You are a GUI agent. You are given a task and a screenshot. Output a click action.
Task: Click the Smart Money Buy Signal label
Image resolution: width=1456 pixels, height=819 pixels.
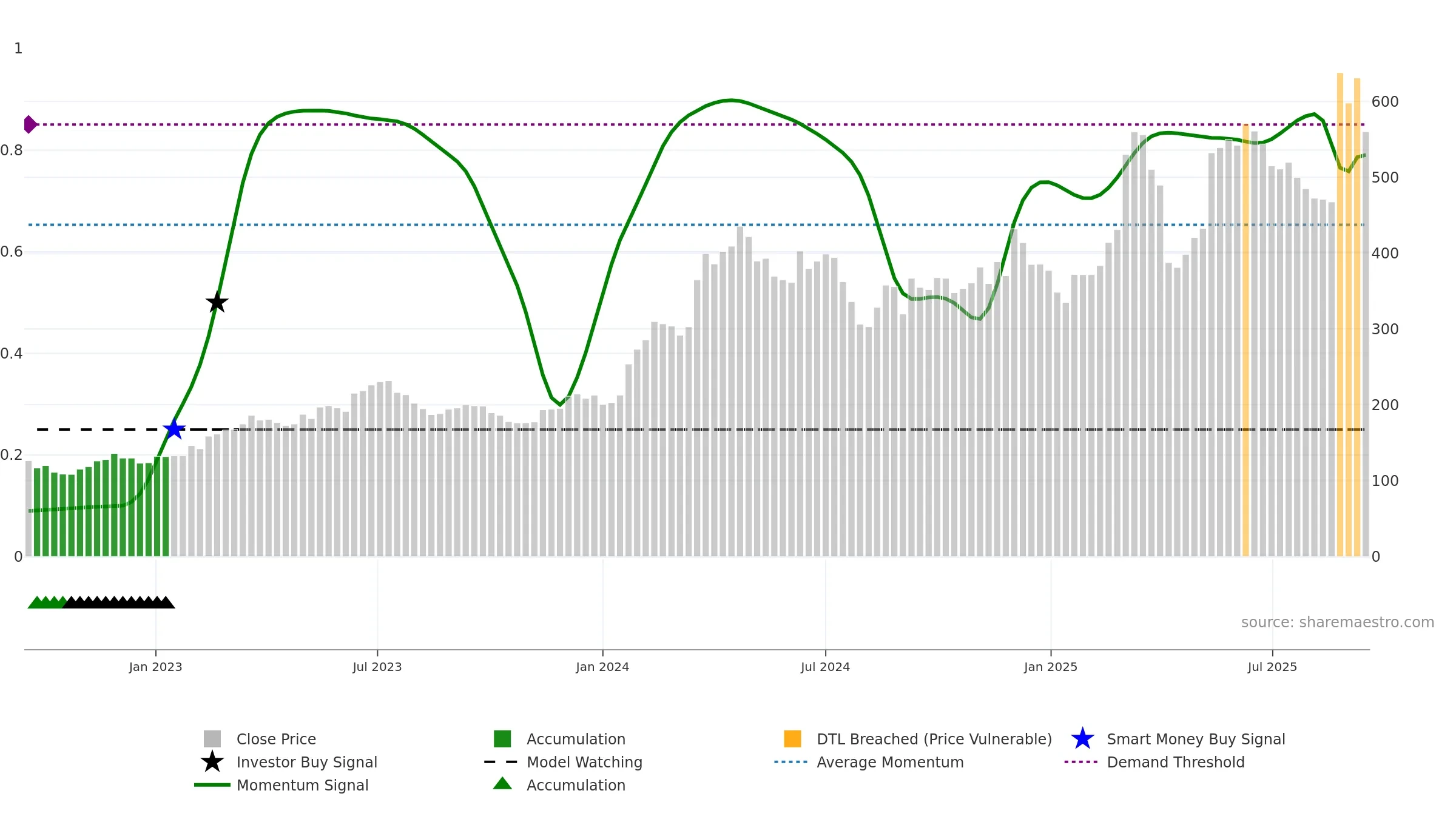pyautogui.click(x=1196, y=739)
